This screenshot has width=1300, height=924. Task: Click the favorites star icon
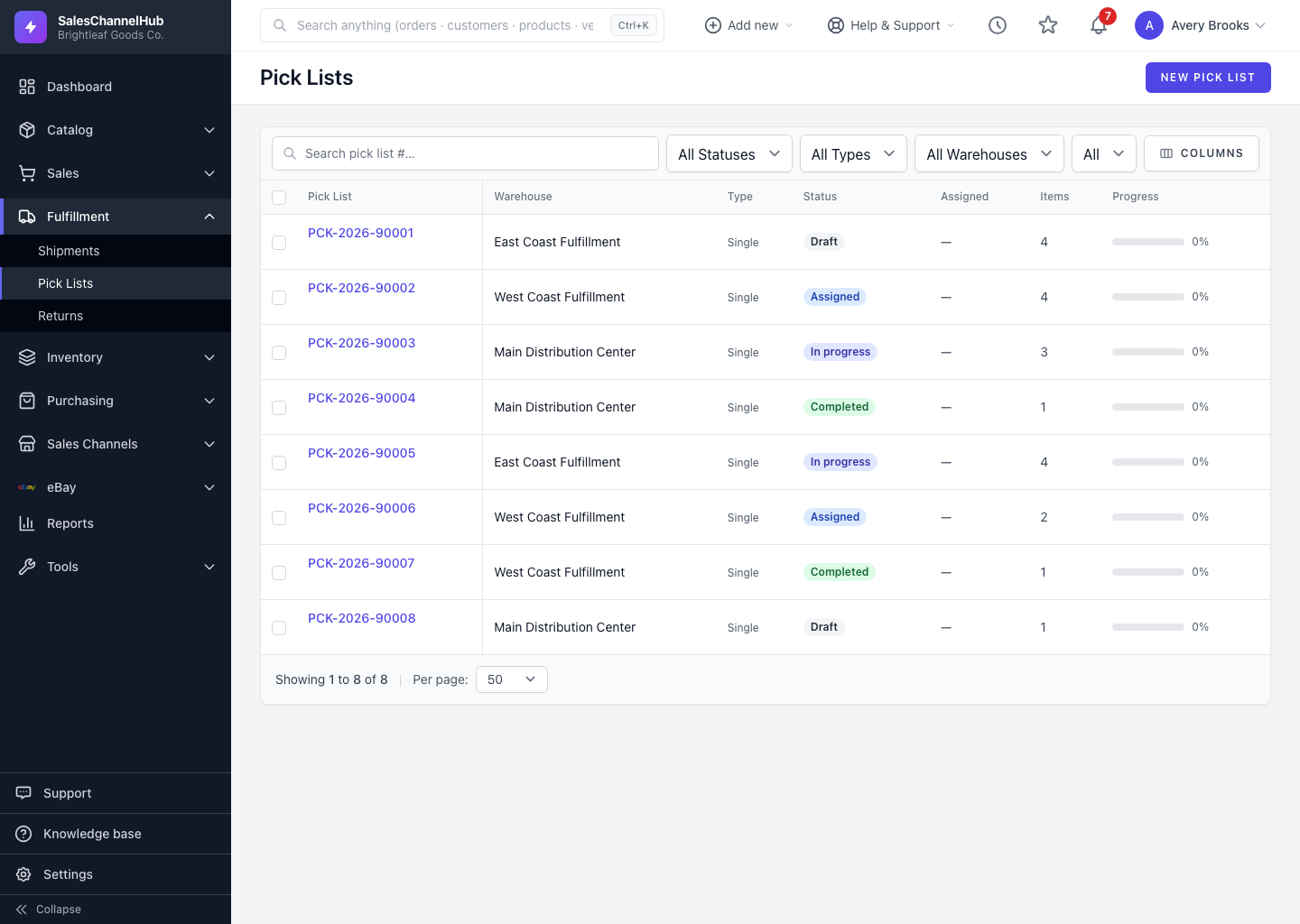coord(1048,25)
